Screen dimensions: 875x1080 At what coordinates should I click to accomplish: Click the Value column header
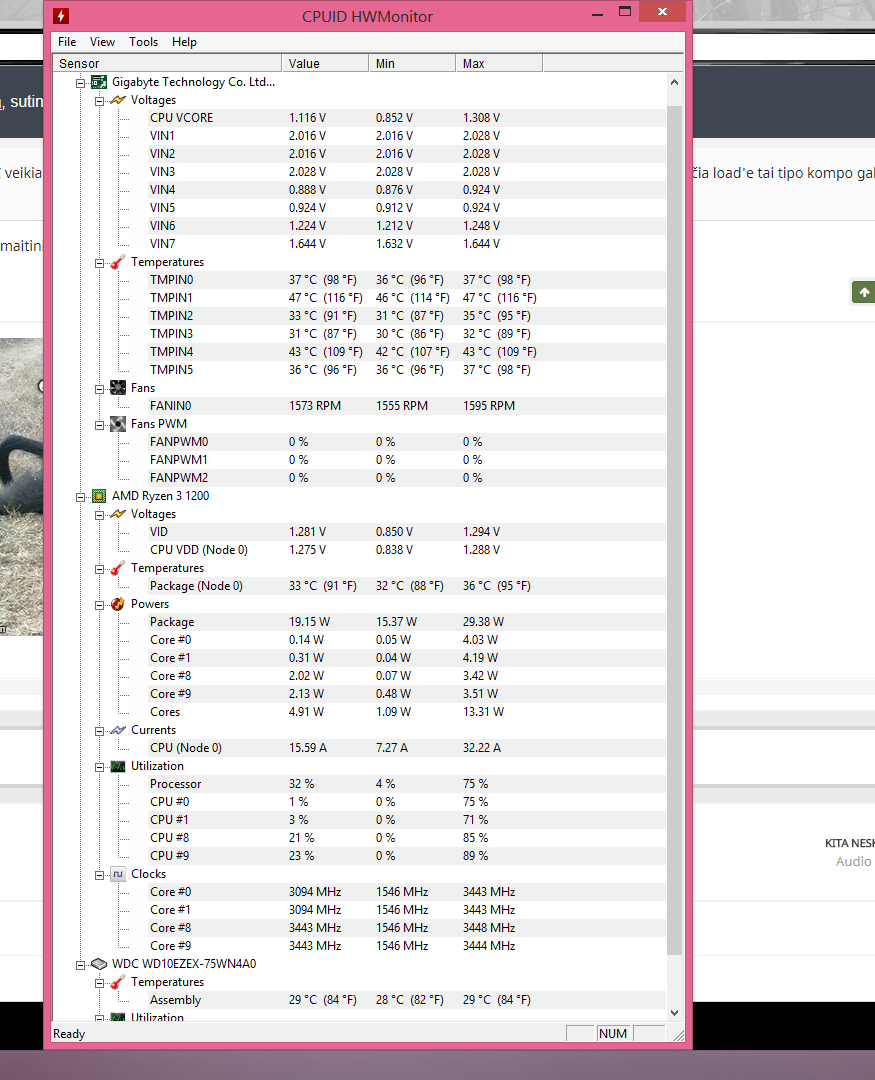pyautogui.click(x=325, y=63)
